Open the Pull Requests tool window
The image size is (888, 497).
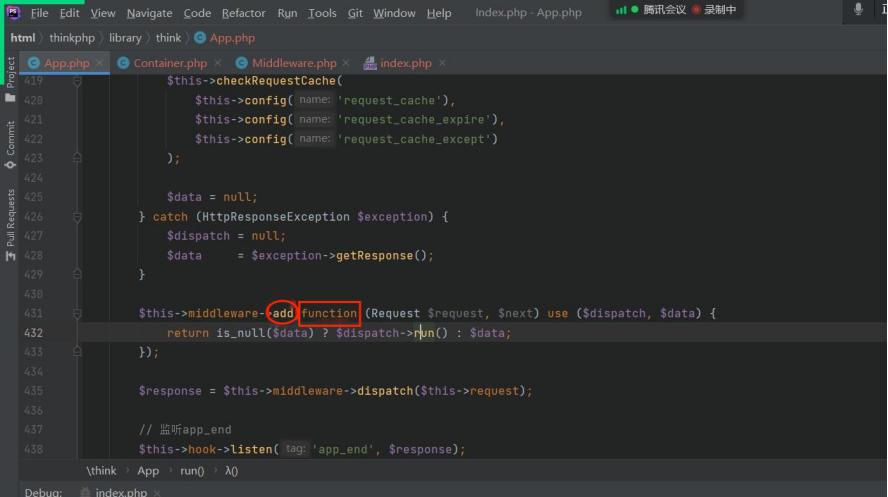pyautogui.click(x=10, y=225)
